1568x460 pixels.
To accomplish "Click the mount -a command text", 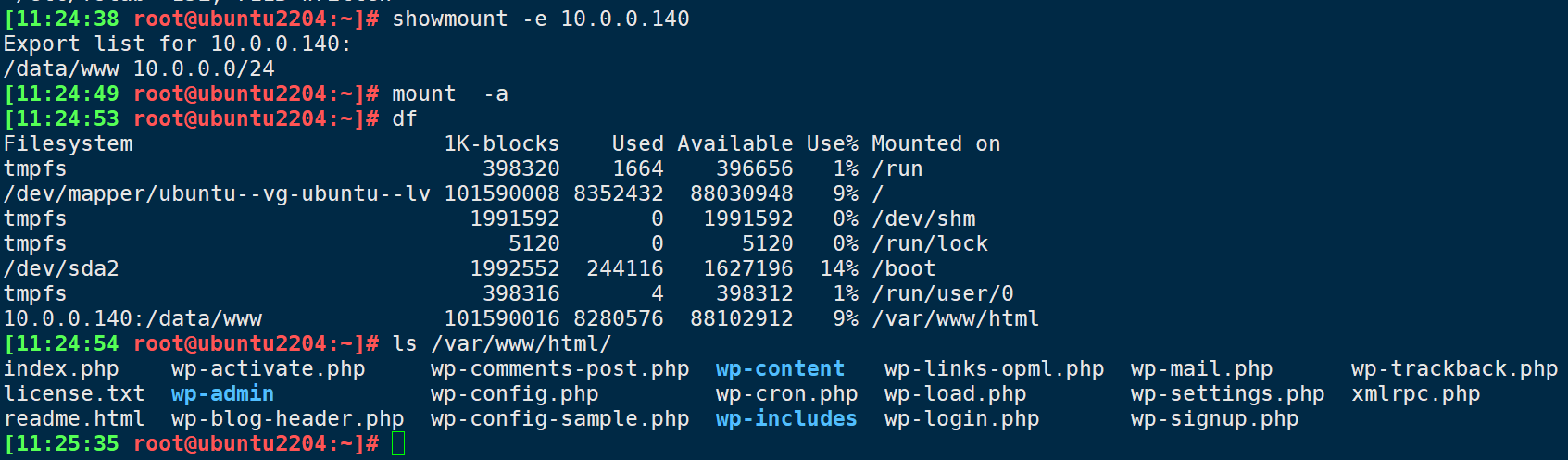I will pos(450,93).
